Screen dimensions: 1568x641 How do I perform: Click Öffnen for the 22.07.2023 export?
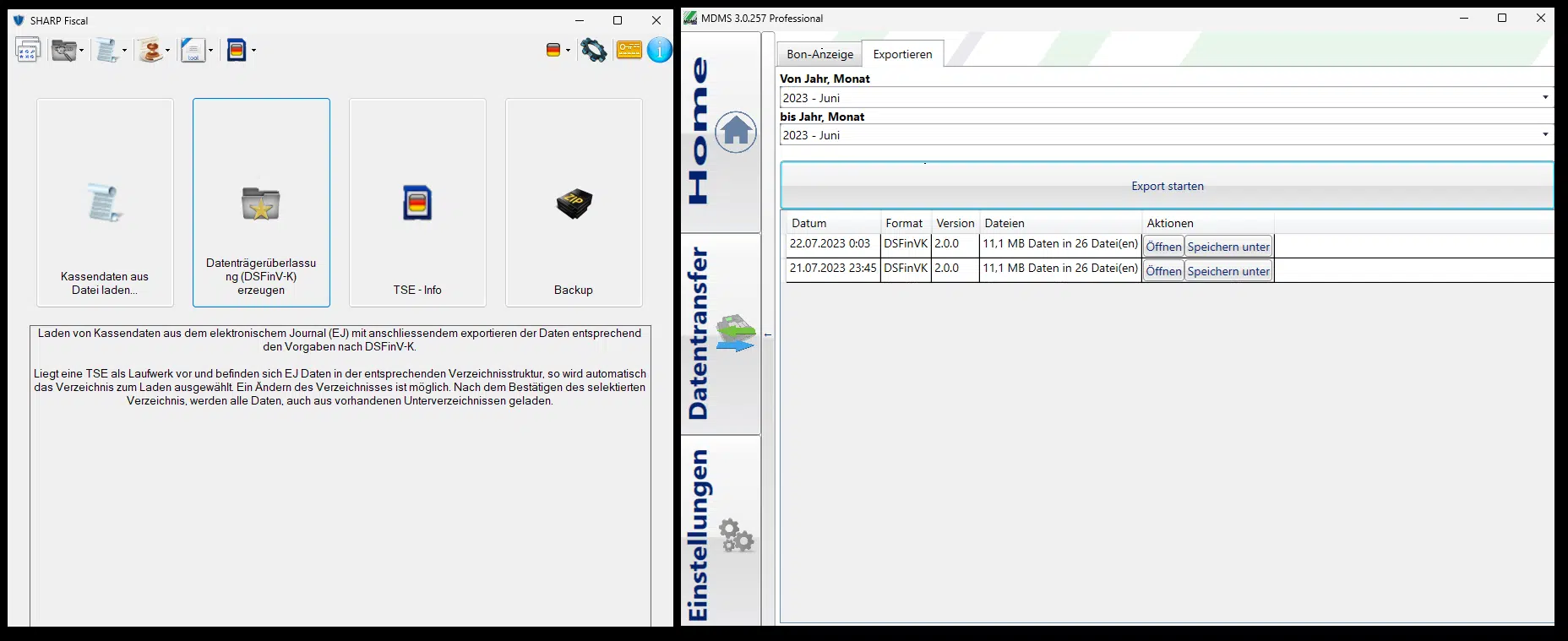pyautogui.click(x=1163, y=247)
